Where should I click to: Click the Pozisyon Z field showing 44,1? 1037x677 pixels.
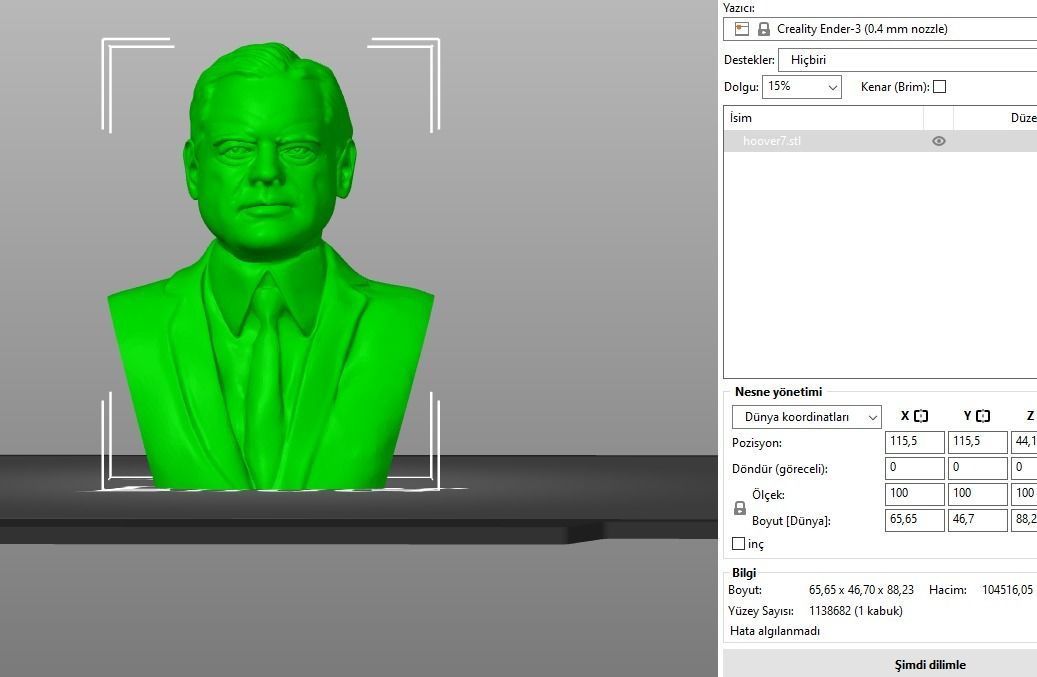coord(1024,442)
